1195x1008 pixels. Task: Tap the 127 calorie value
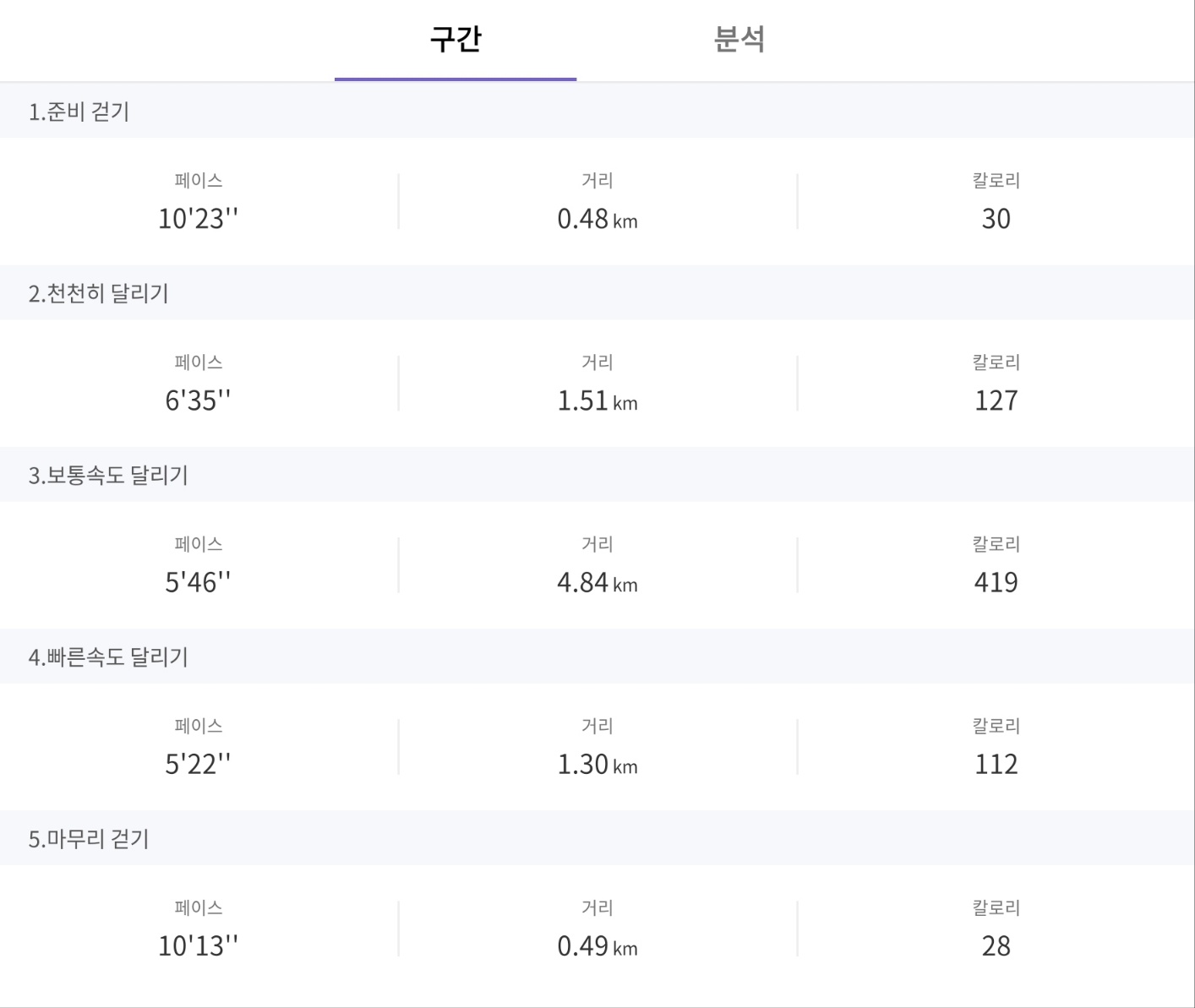click(x=996, y=400)
